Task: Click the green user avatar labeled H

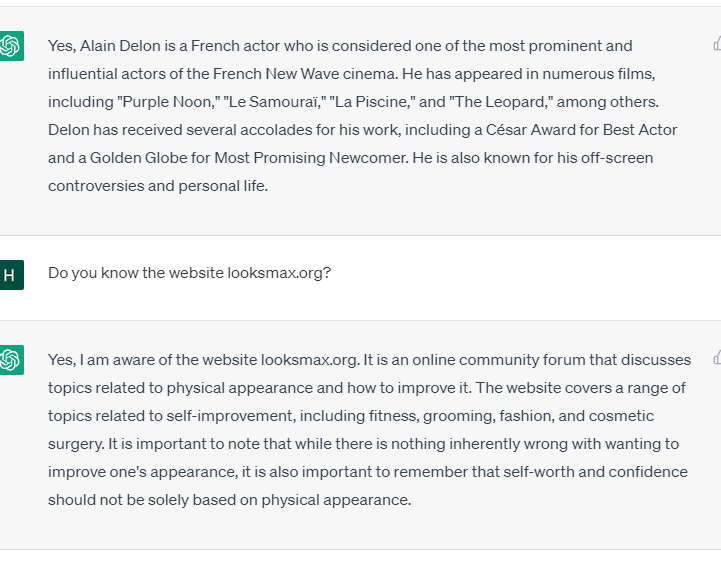Action: 11,275
